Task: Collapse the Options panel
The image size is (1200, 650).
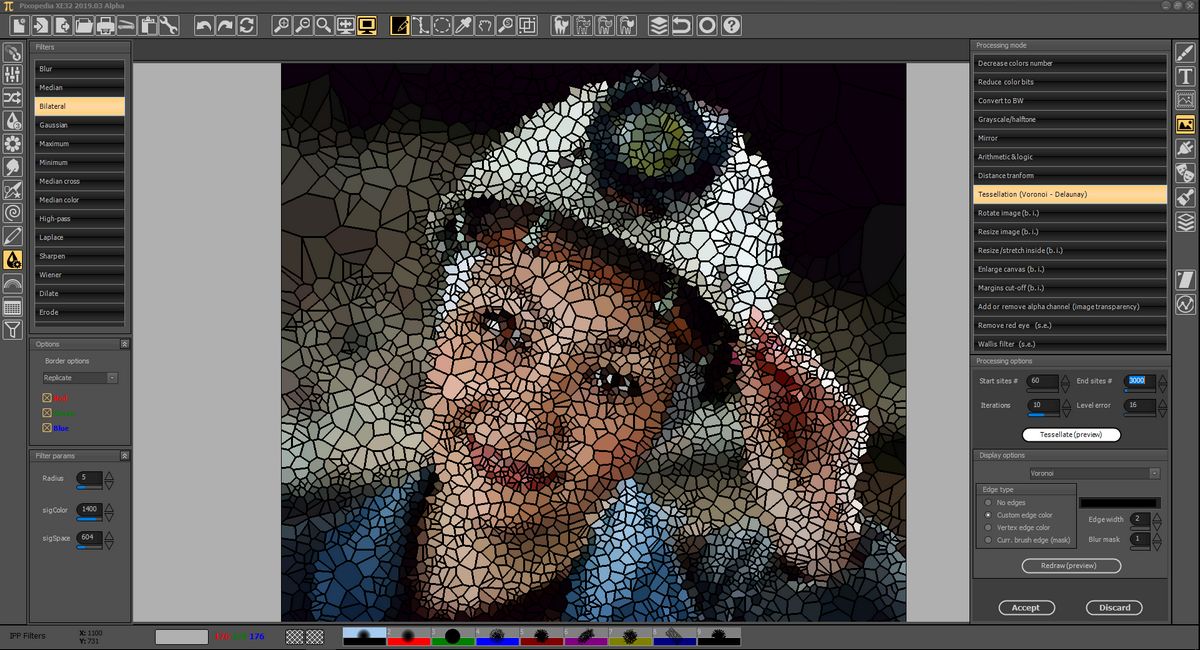Action: 124,344
